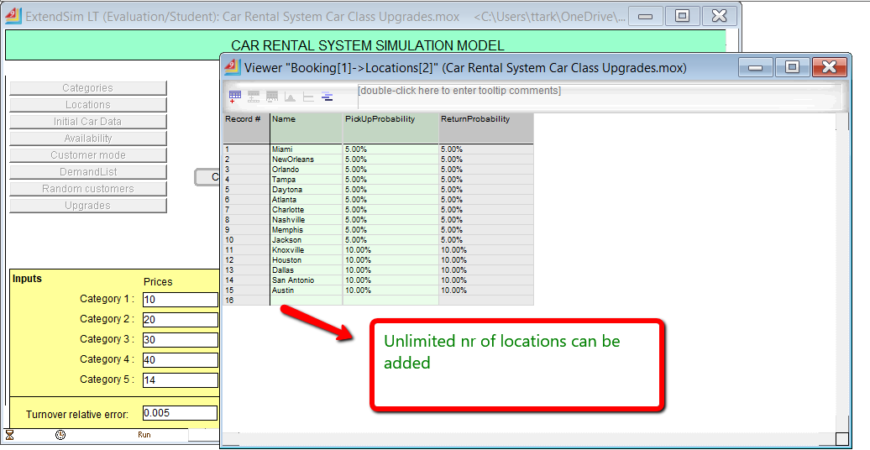Click the Category 2 price field
The image size is (870, 450).
(x=180, y=320)
